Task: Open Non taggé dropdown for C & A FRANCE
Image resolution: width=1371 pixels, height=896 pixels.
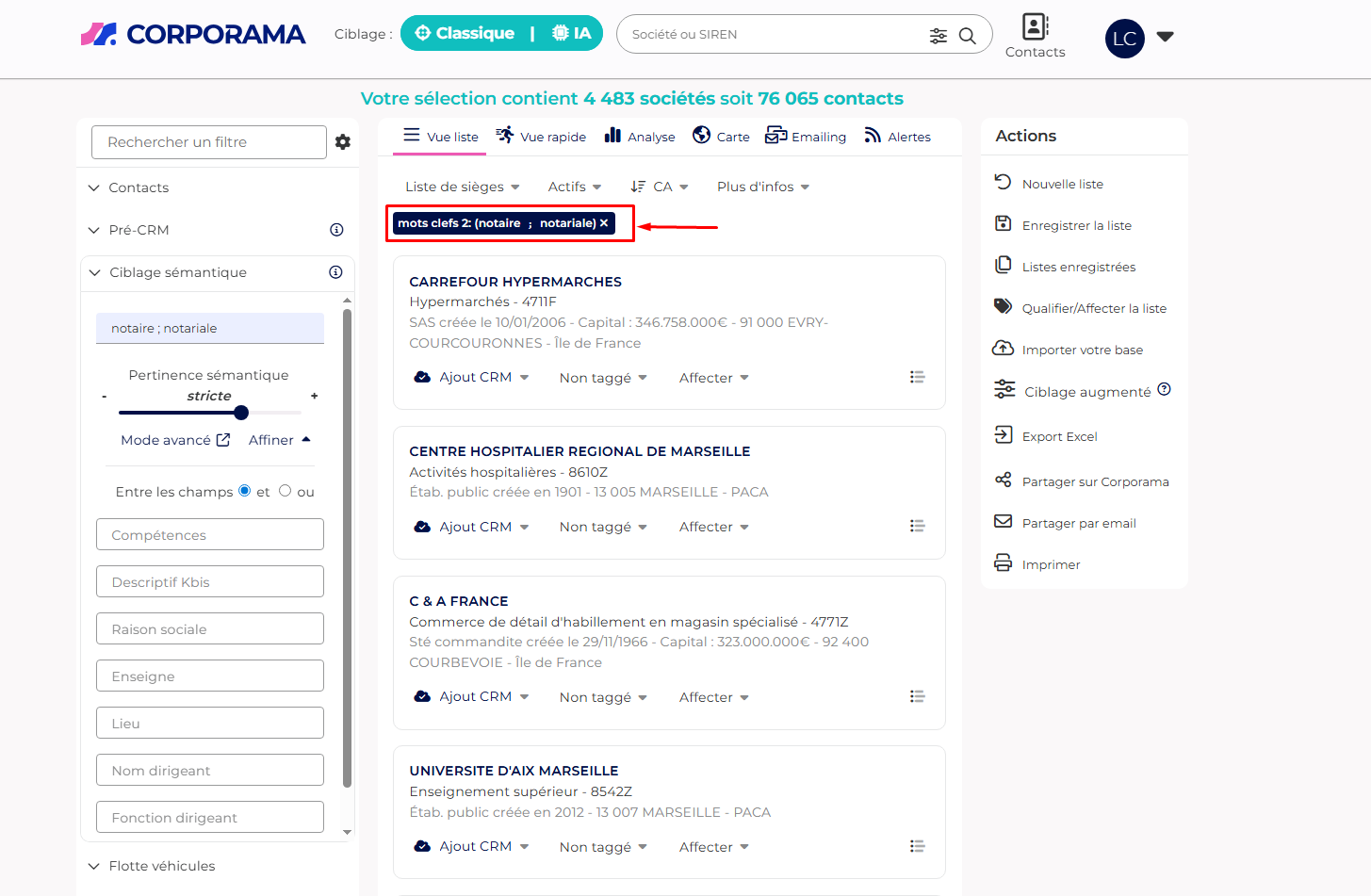Action: click(603, 697)
